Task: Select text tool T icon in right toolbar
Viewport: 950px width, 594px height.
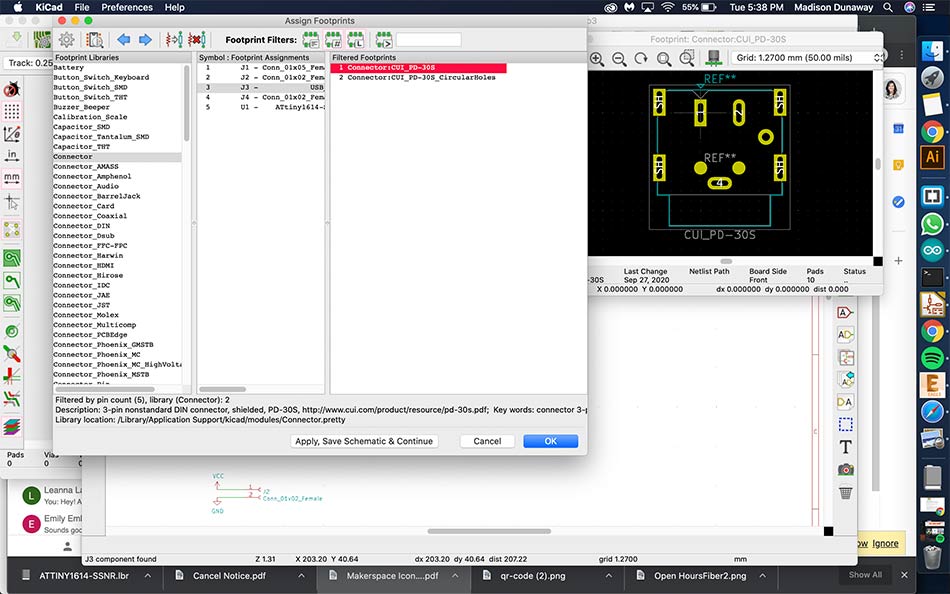Action: (845, 447)
